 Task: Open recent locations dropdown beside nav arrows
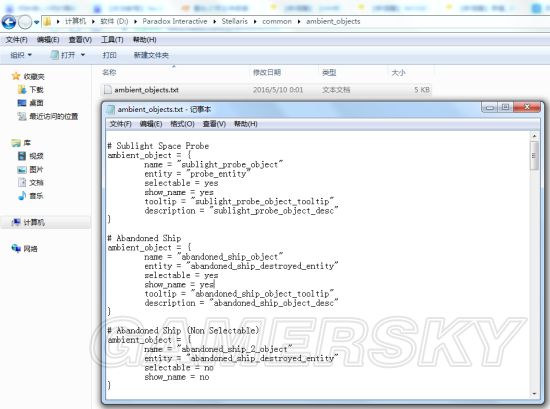point(36,23)
